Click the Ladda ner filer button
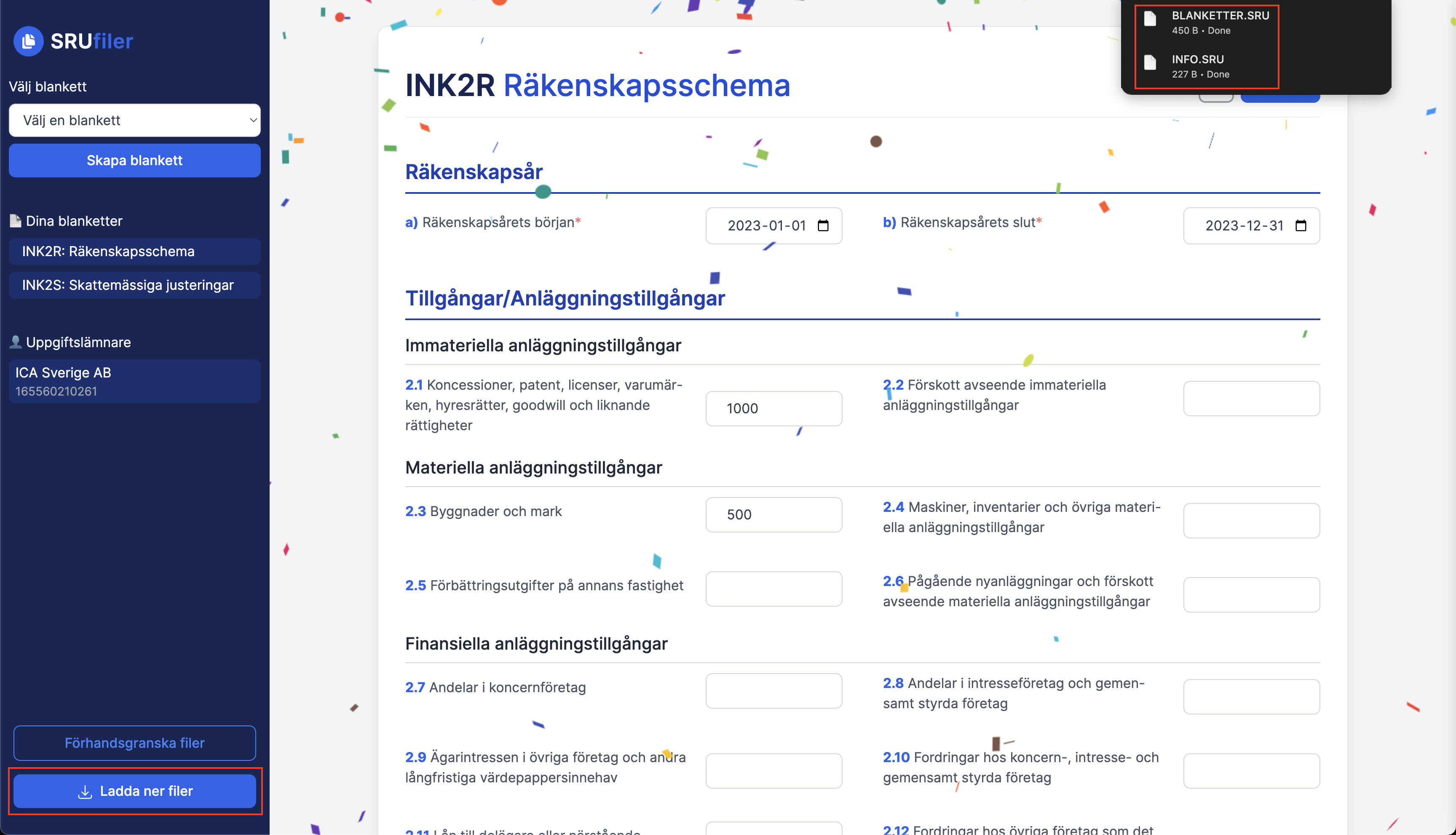Viewport: 1456px width, 835px height. (135, 791)
